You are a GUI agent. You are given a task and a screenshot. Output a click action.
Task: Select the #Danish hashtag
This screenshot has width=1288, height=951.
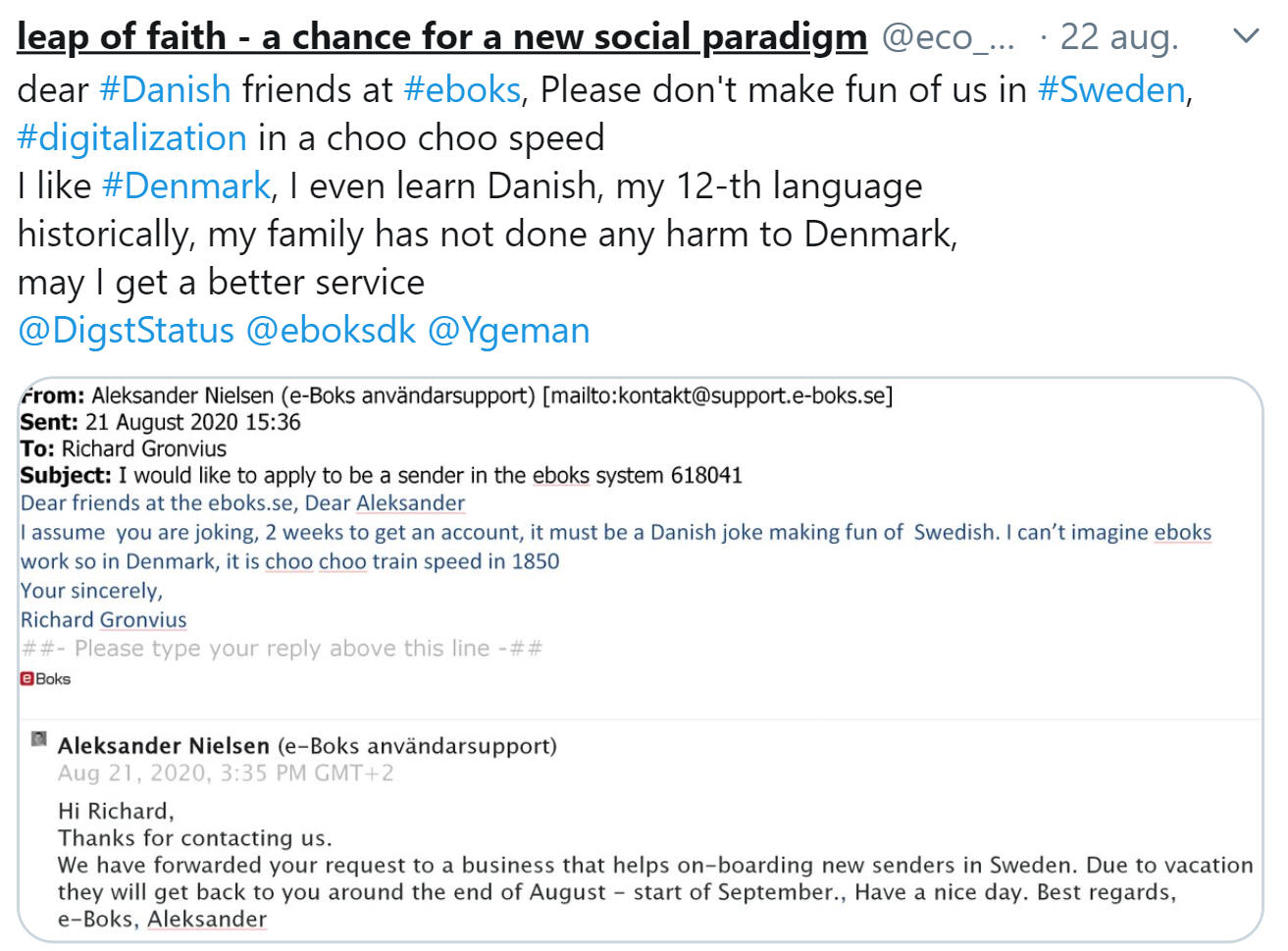point(165,89)
